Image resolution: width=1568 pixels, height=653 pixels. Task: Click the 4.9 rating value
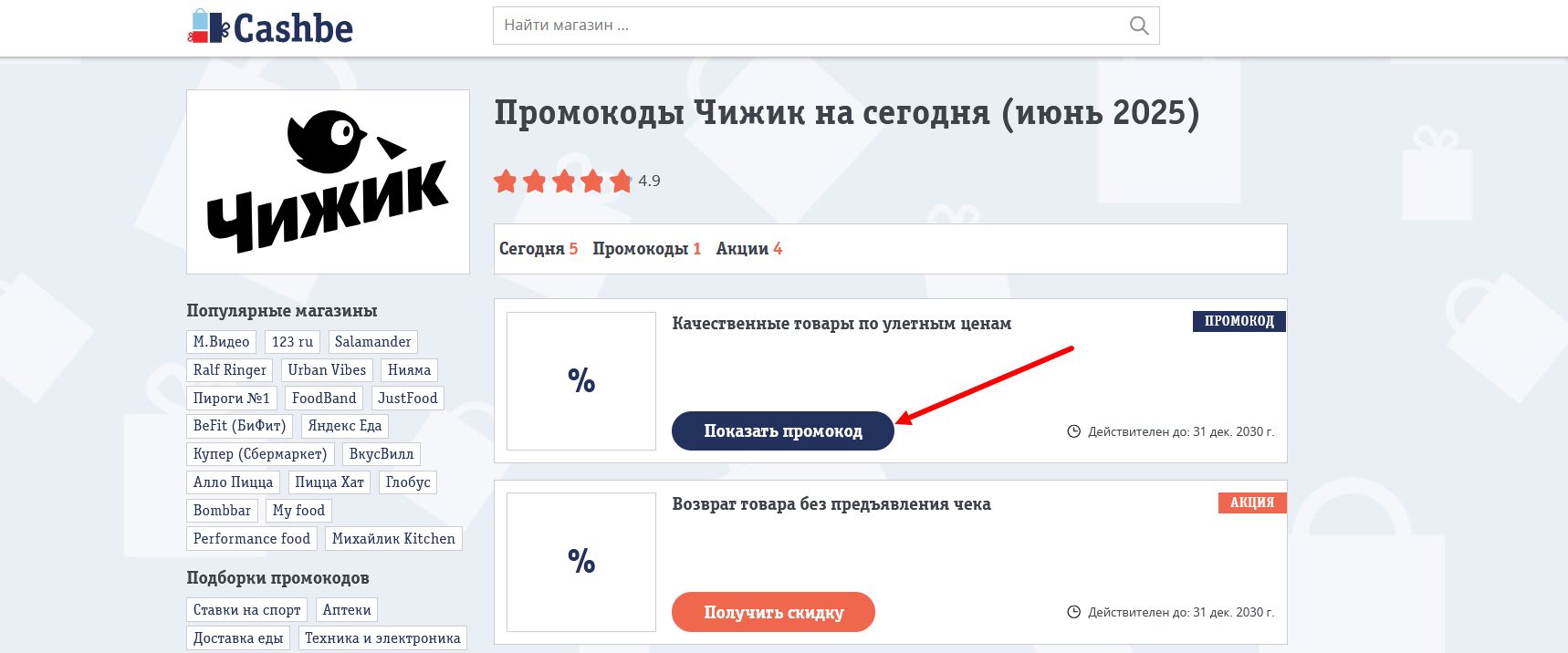(x=649, y=181)
